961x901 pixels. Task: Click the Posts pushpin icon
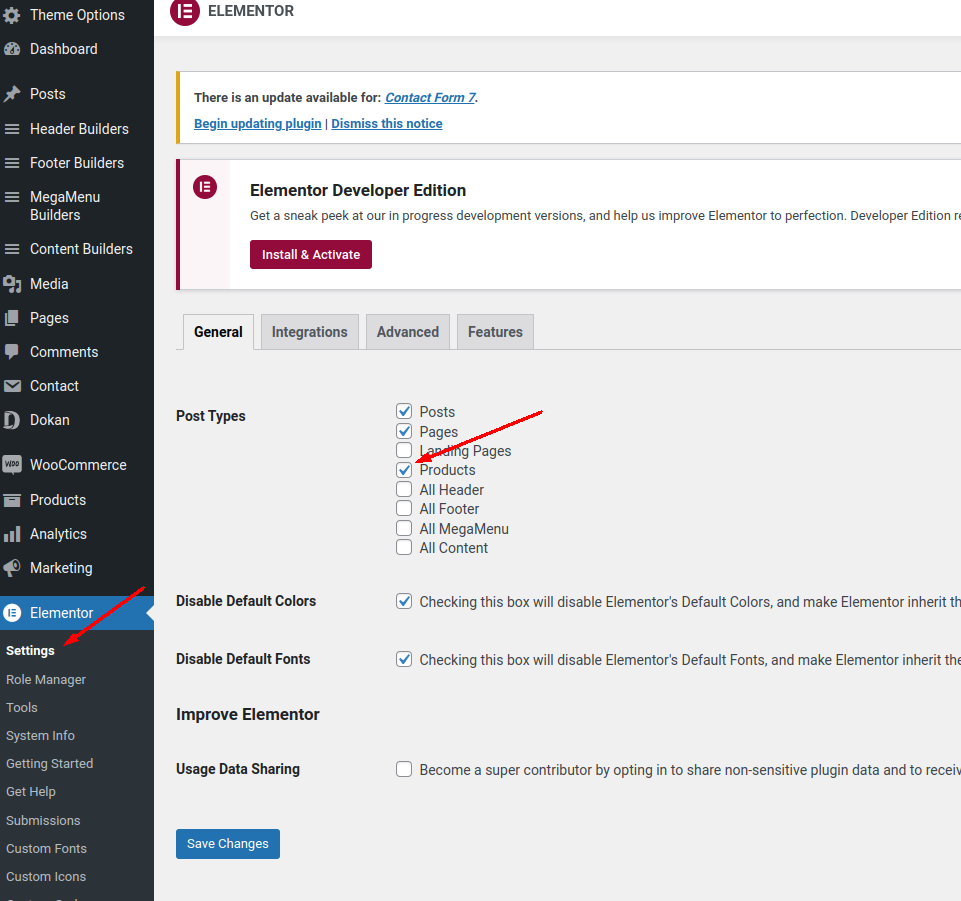12,94
